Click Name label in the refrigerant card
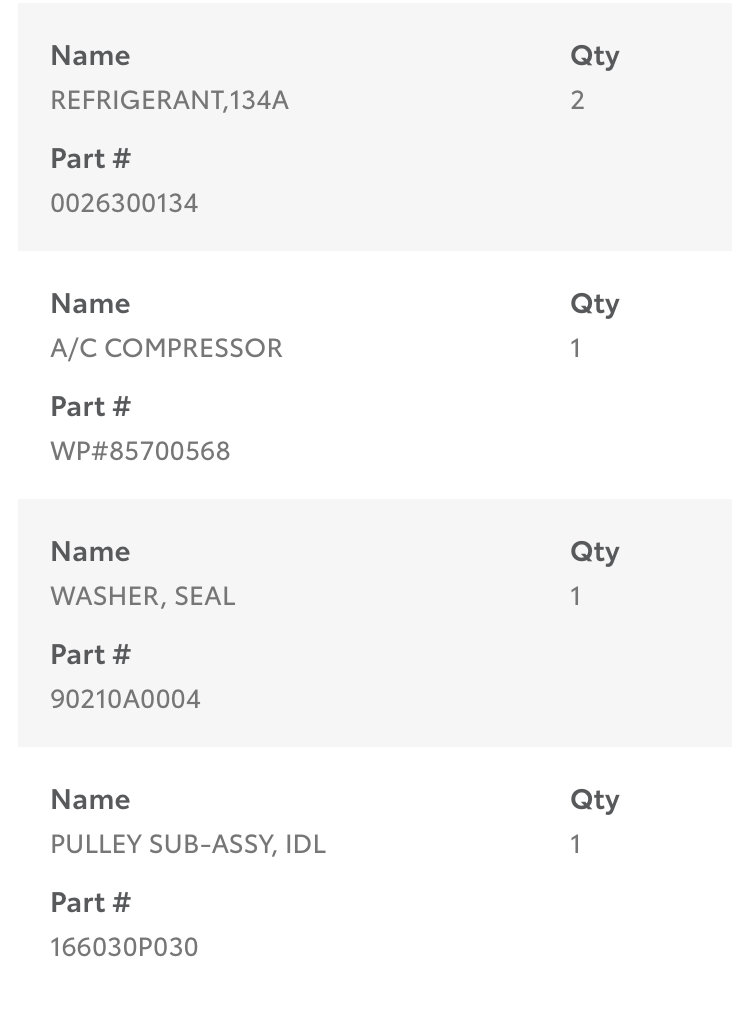 coord(90,56)
